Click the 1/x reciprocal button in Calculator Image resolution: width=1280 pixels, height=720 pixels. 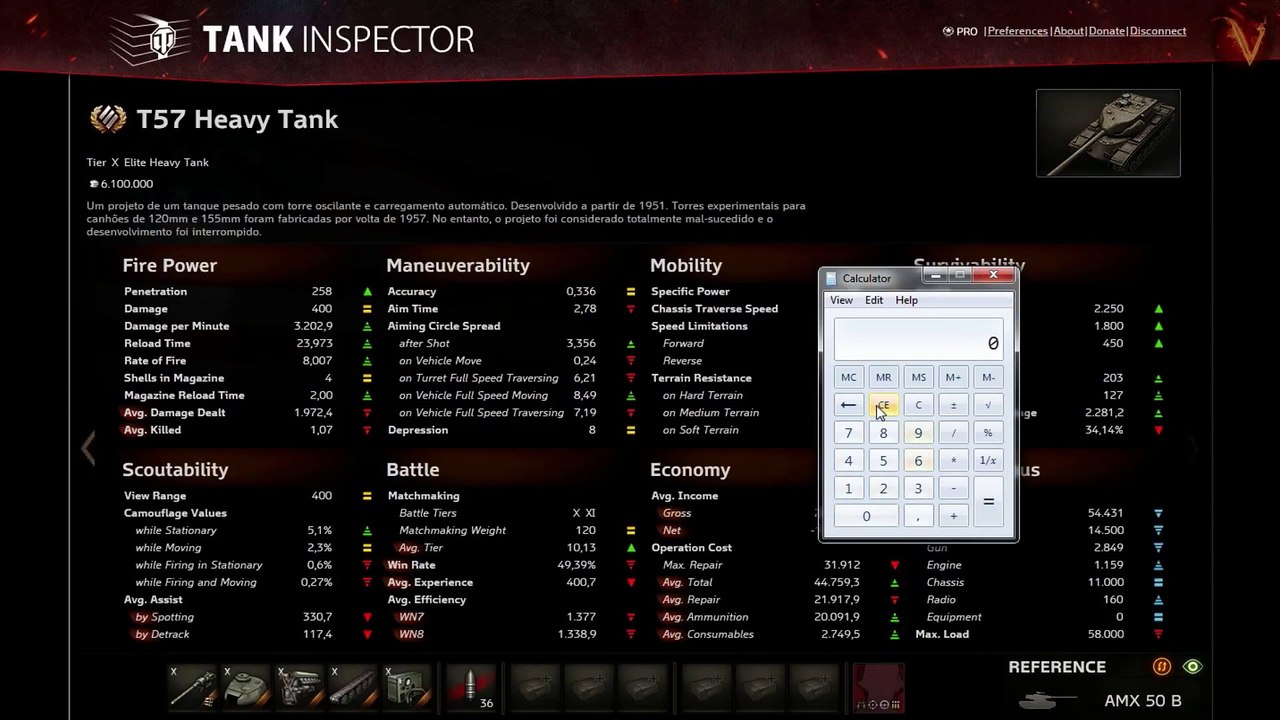tap(988, 461)
